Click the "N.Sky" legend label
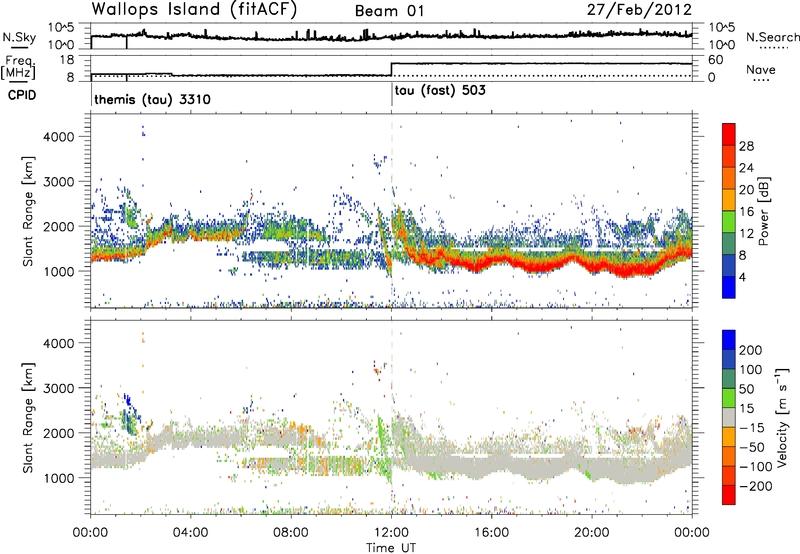 19,37
